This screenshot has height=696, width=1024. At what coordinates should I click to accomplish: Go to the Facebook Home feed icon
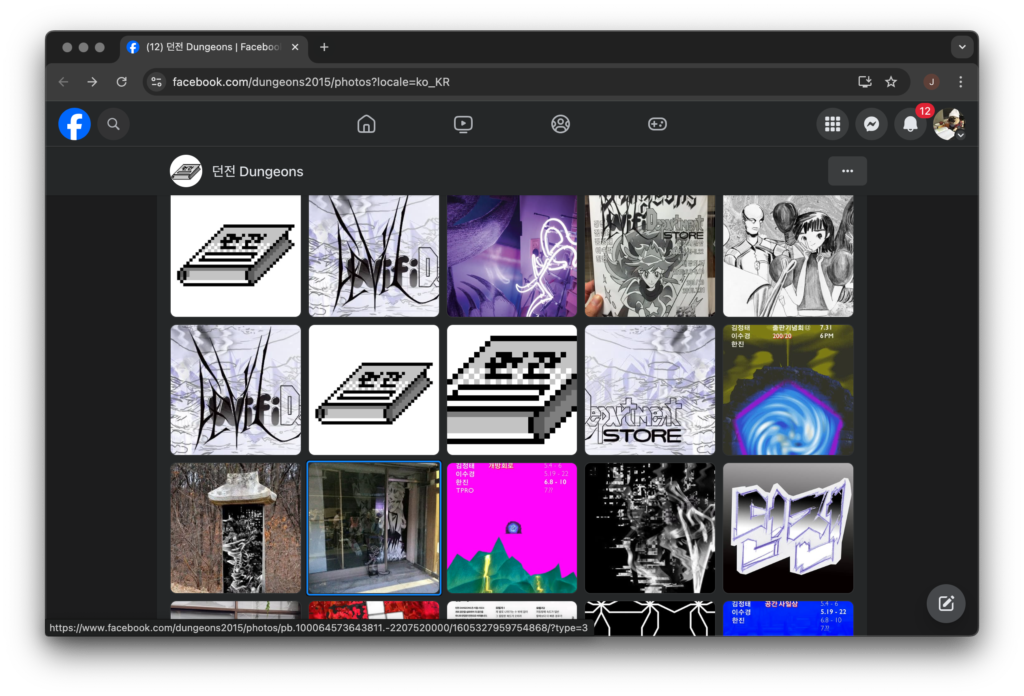coord(366,124)
